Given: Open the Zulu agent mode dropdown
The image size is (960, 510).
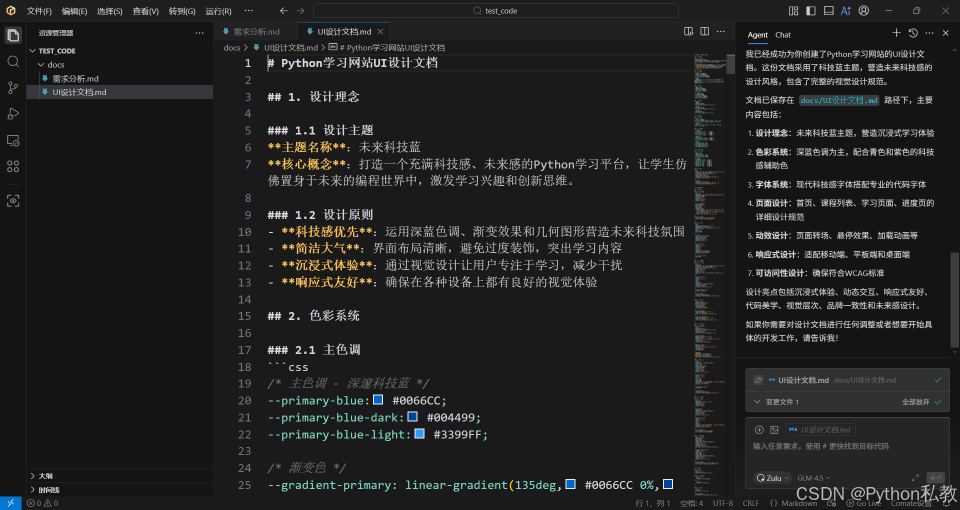Looking at the screenshot, I should coord(774,478).
